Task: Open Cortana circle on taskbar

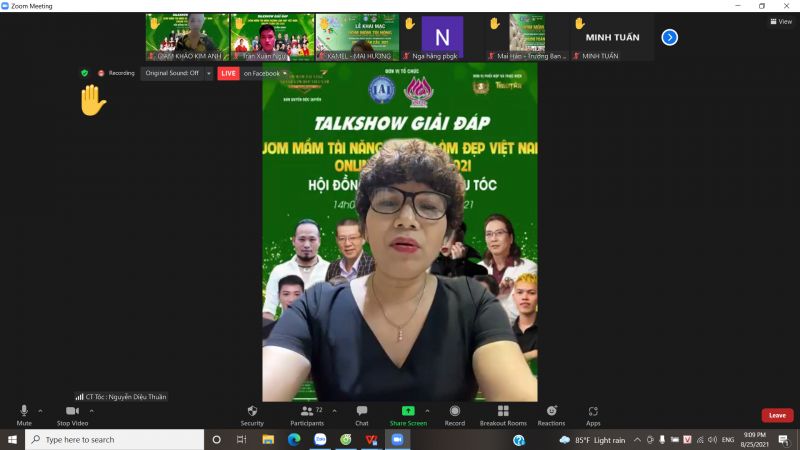Action: tap(216, 439)
